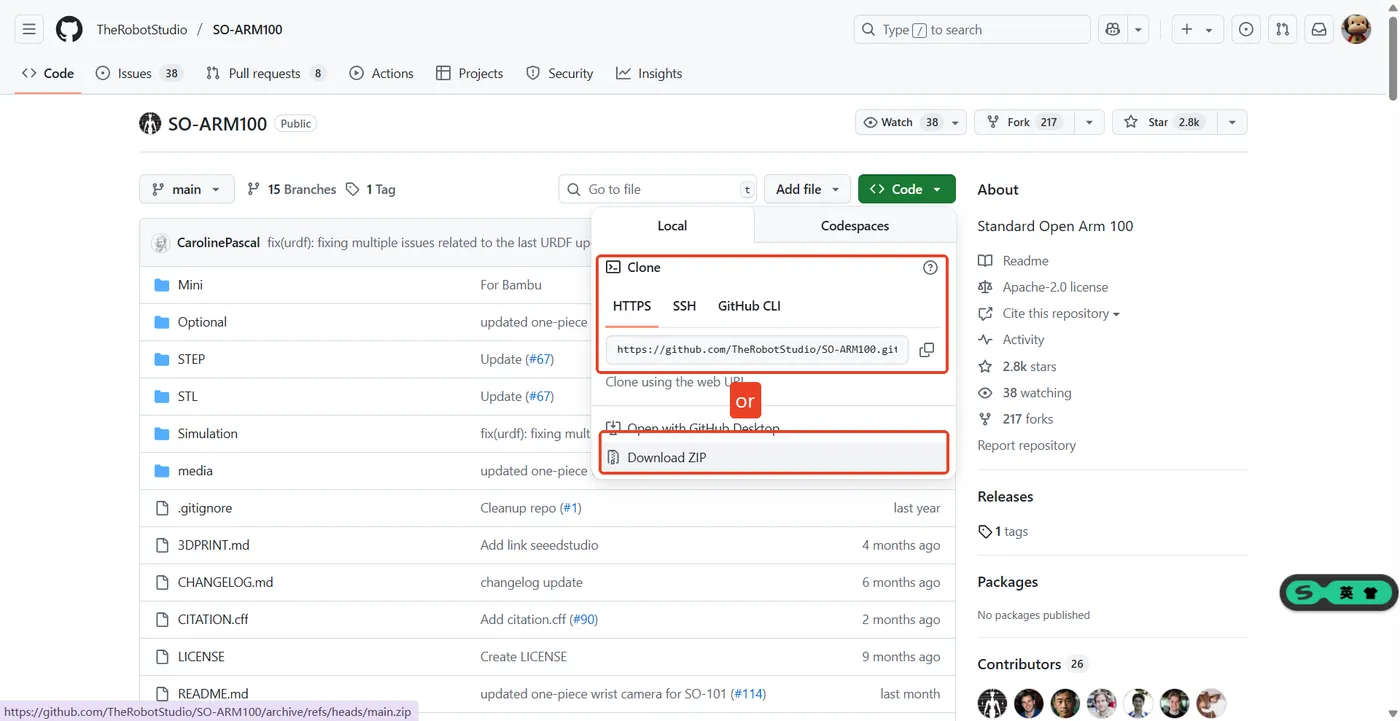This screenshot has width=1400, height=721.
Task: Open the Copilot dropdown arrow in the header
Action: [1138, 29]
